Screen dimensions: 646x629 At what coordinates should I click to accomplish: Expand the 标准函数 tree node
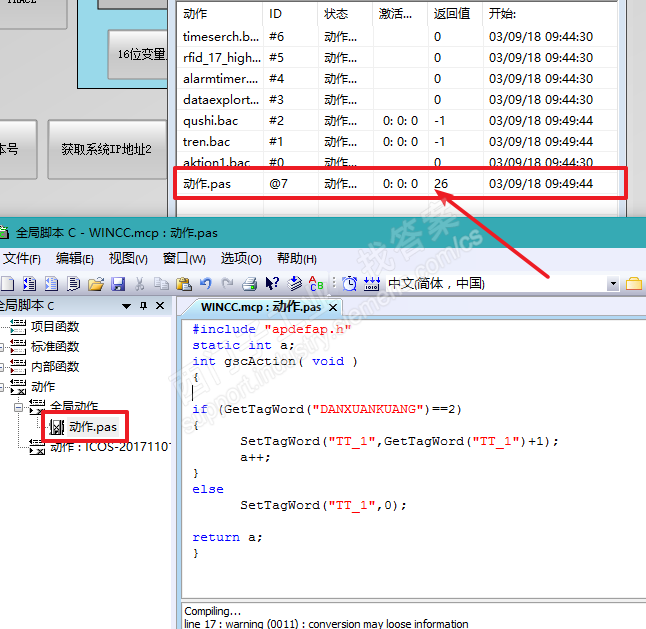pyautogui.click(x=2, y=347)
